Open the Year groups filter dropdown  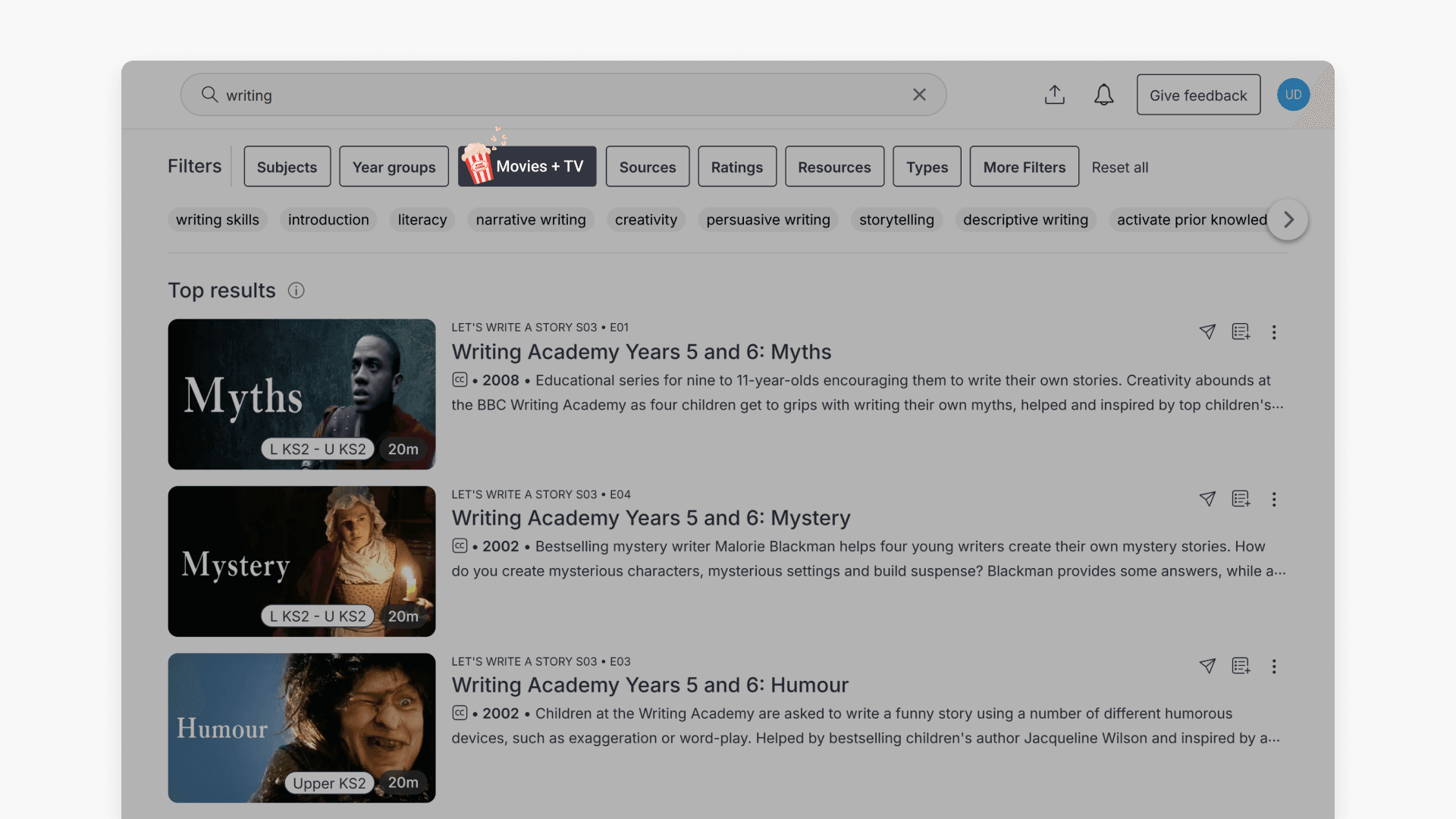pyautogui.click(x=394, y=166)
